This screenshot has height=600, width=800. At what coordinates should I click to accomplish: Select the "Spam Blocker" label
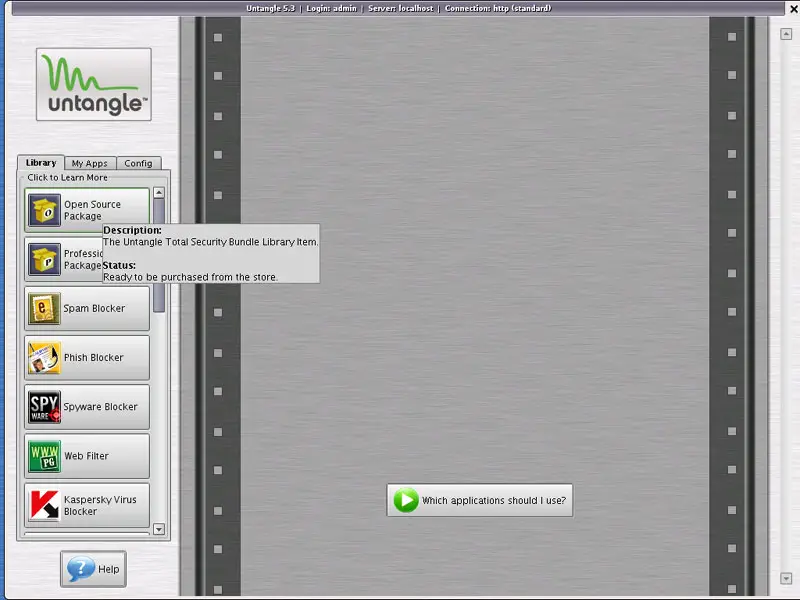click(x=94, y=308)
